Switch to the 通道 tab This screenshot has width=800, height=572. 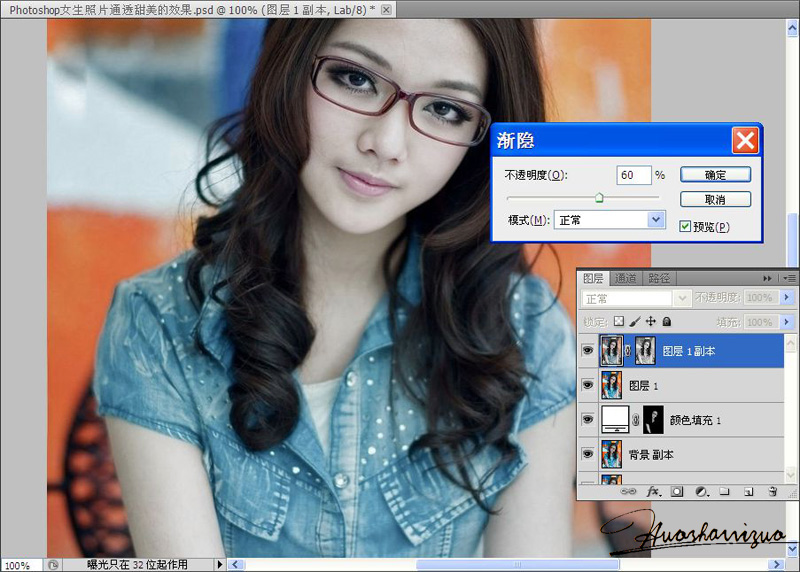[x=626, y=278]
